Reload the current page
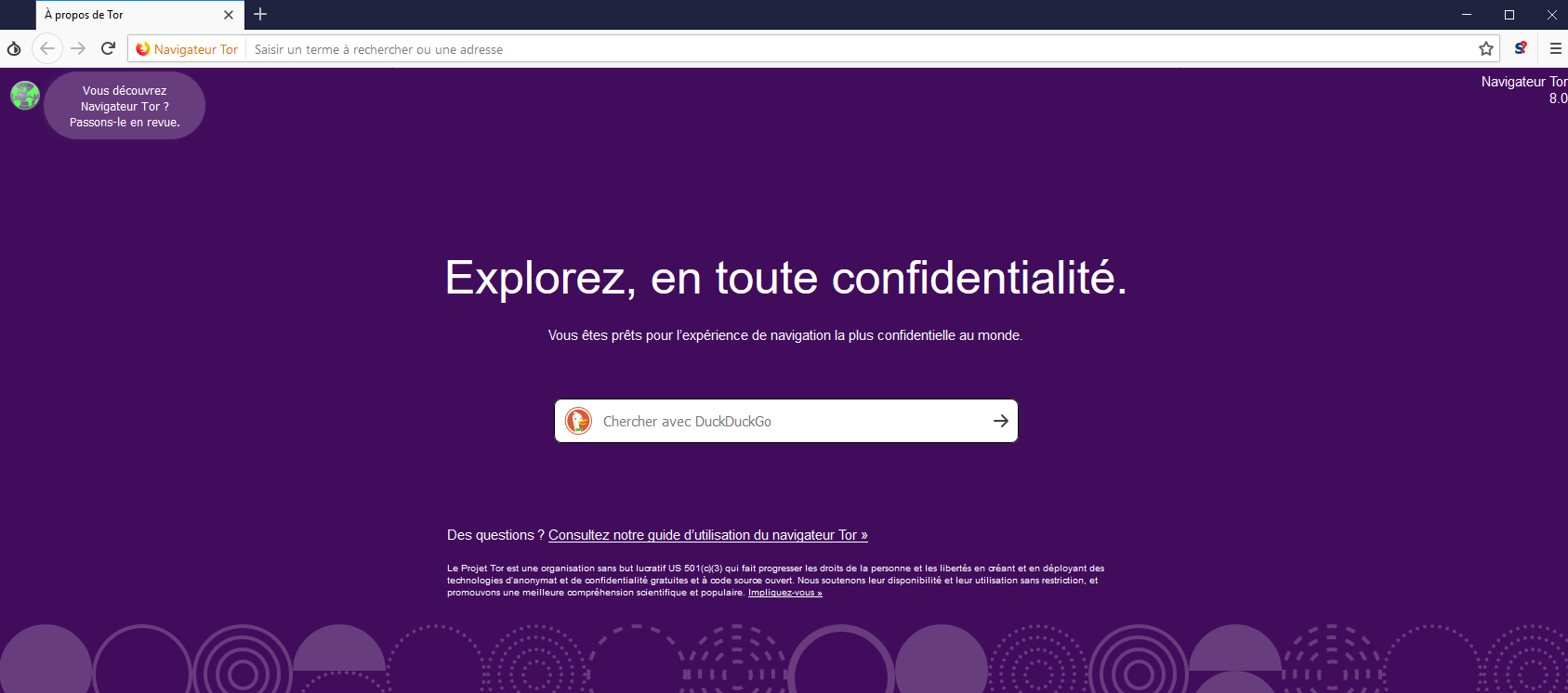 [x=109, y=48]
